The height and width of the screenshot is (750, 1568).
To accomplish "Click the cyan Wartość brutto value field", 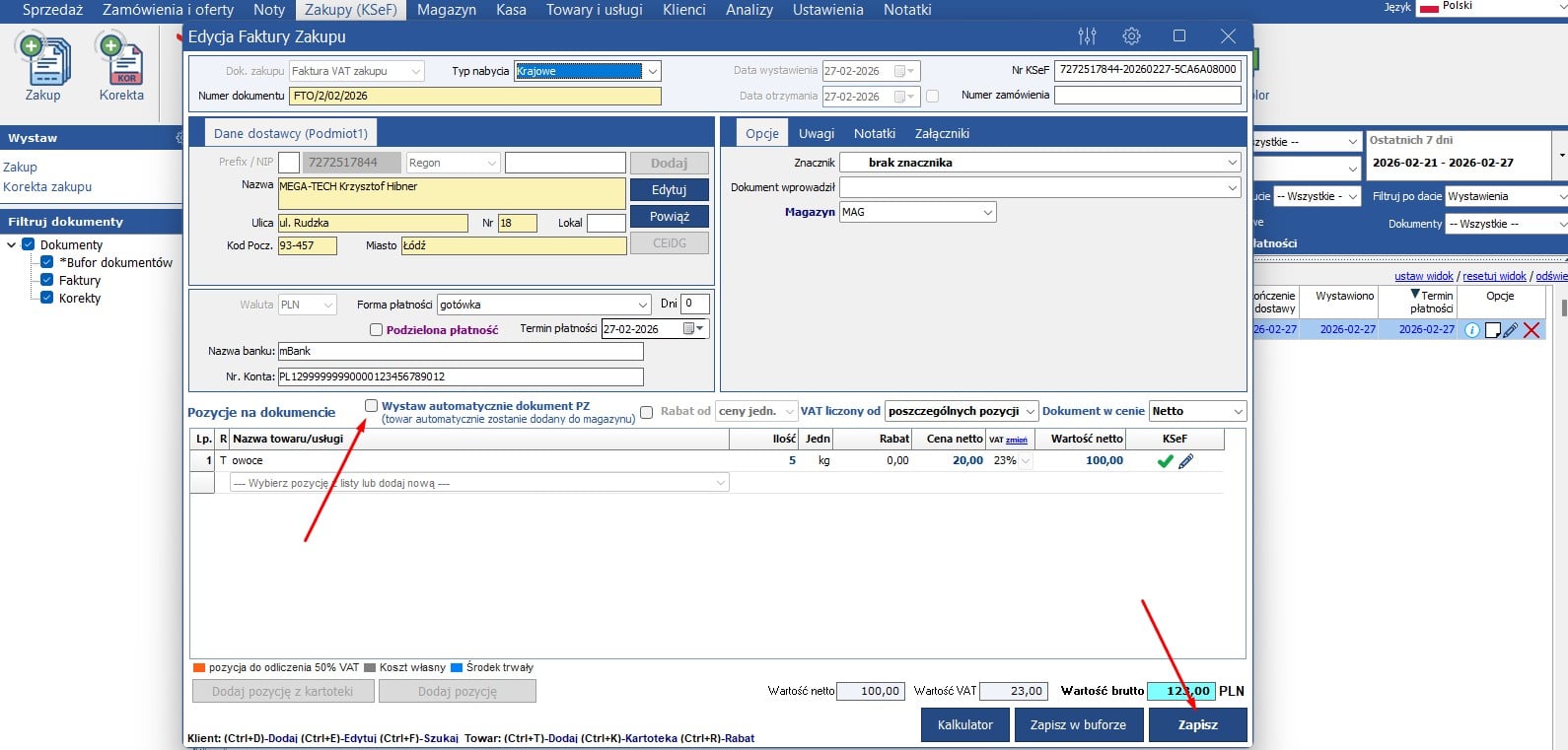I will (1181, 692).
